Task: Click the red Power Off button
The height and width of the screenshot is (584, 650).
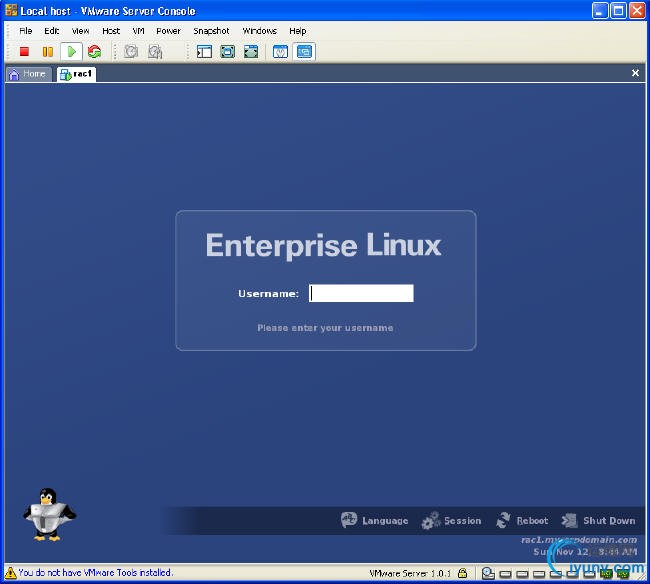Action: [x=24, y=52]
